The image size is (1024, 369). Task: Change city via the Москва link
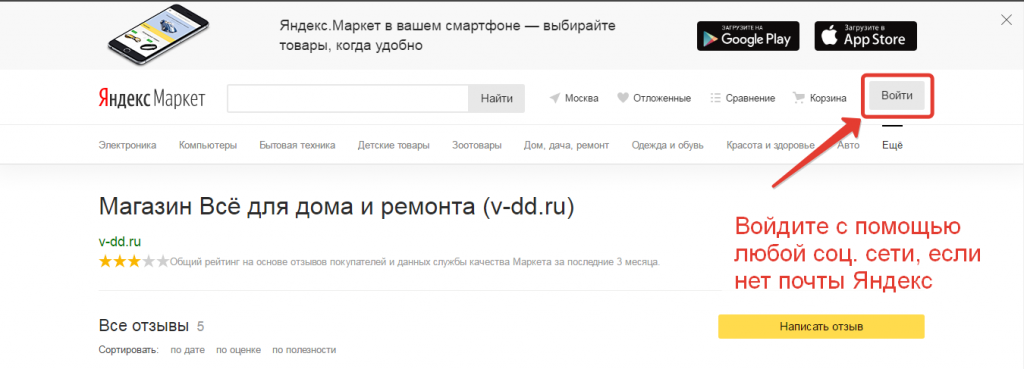(x=582, y=99)
